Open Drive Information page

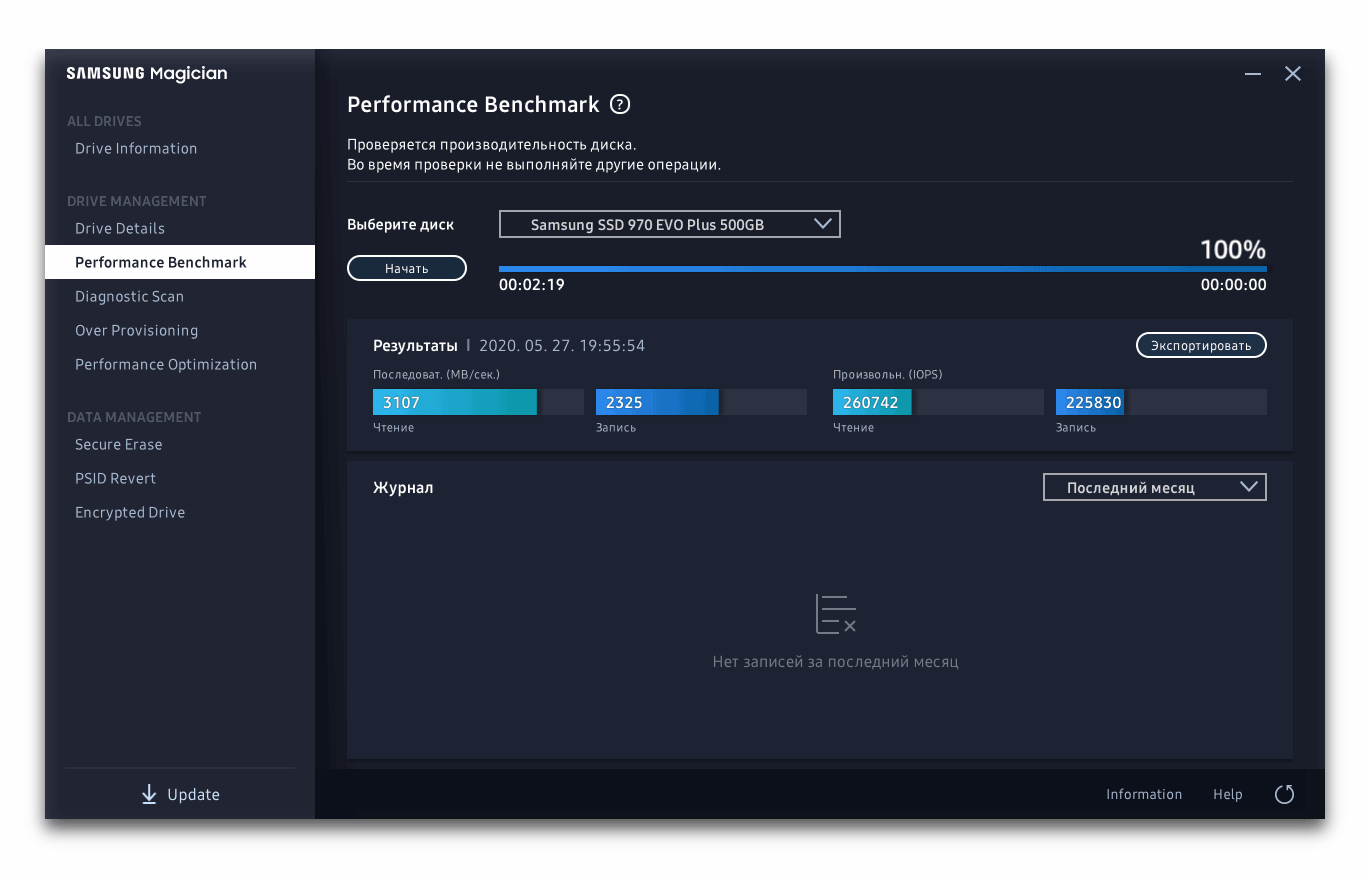point(136,148)
